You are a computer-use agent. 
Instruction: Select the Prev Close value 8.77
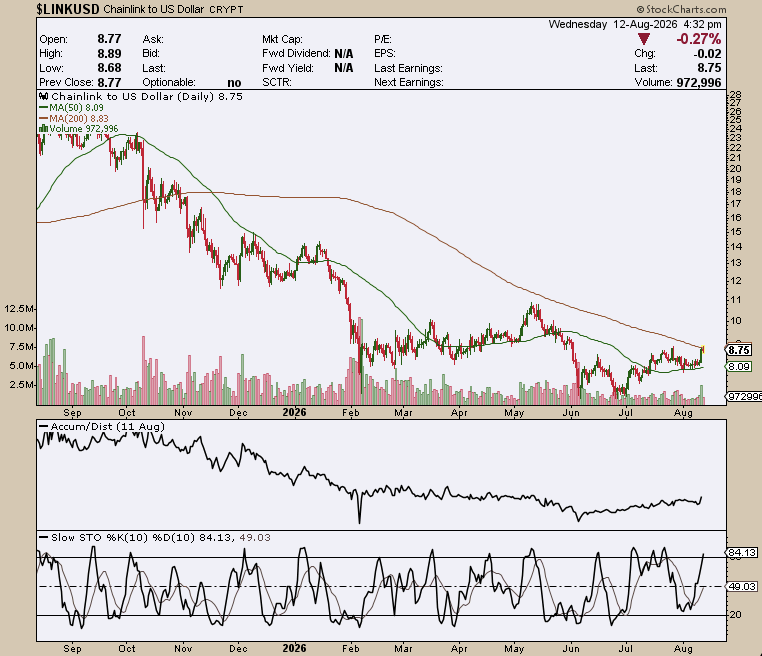[109, 82]
